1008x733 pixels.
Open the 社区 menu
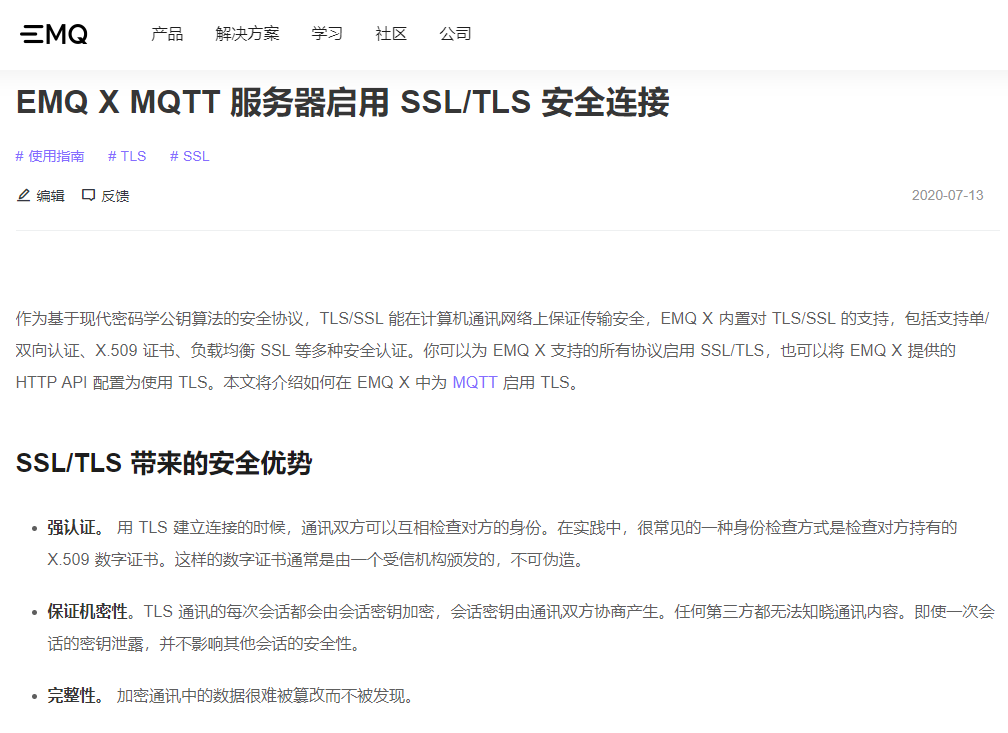[x=392, y=33]
